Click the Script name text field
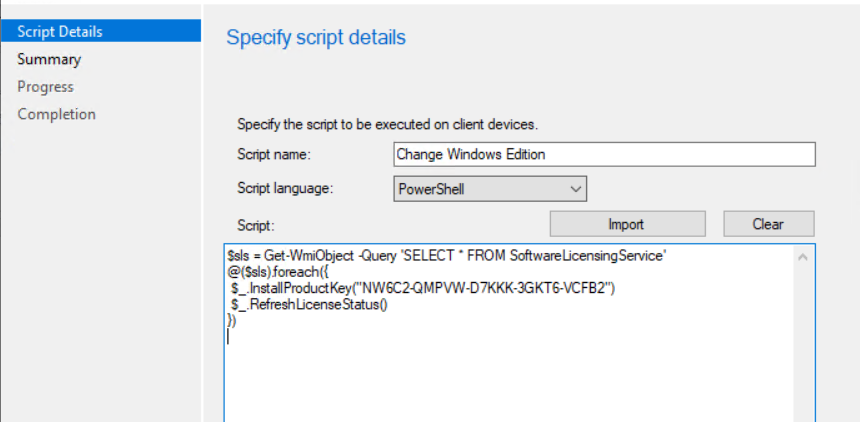This screenshot has width=860, height=422. point(604,154)
